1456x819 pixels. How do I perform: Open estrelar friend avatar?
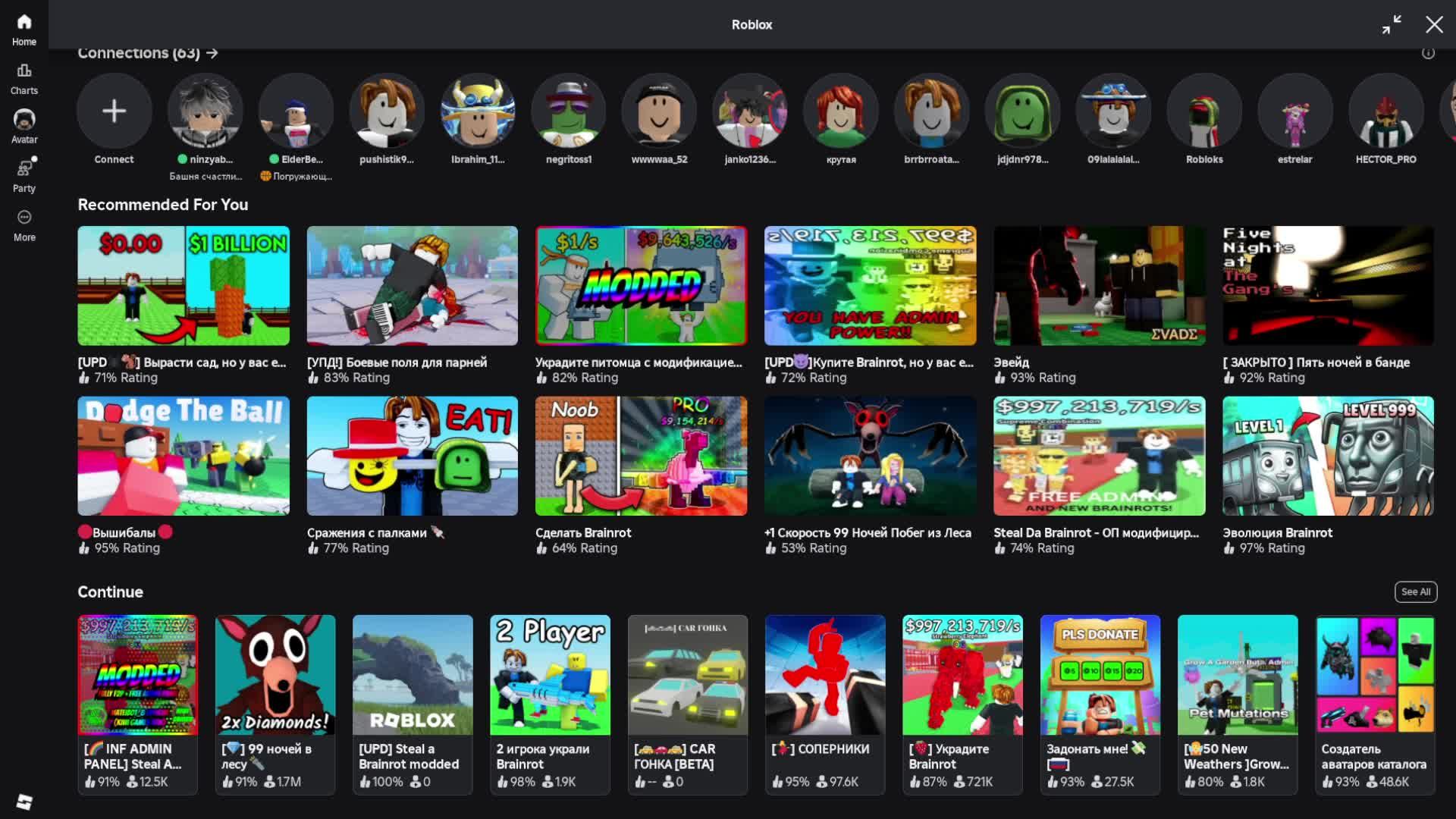point(1295,111)
